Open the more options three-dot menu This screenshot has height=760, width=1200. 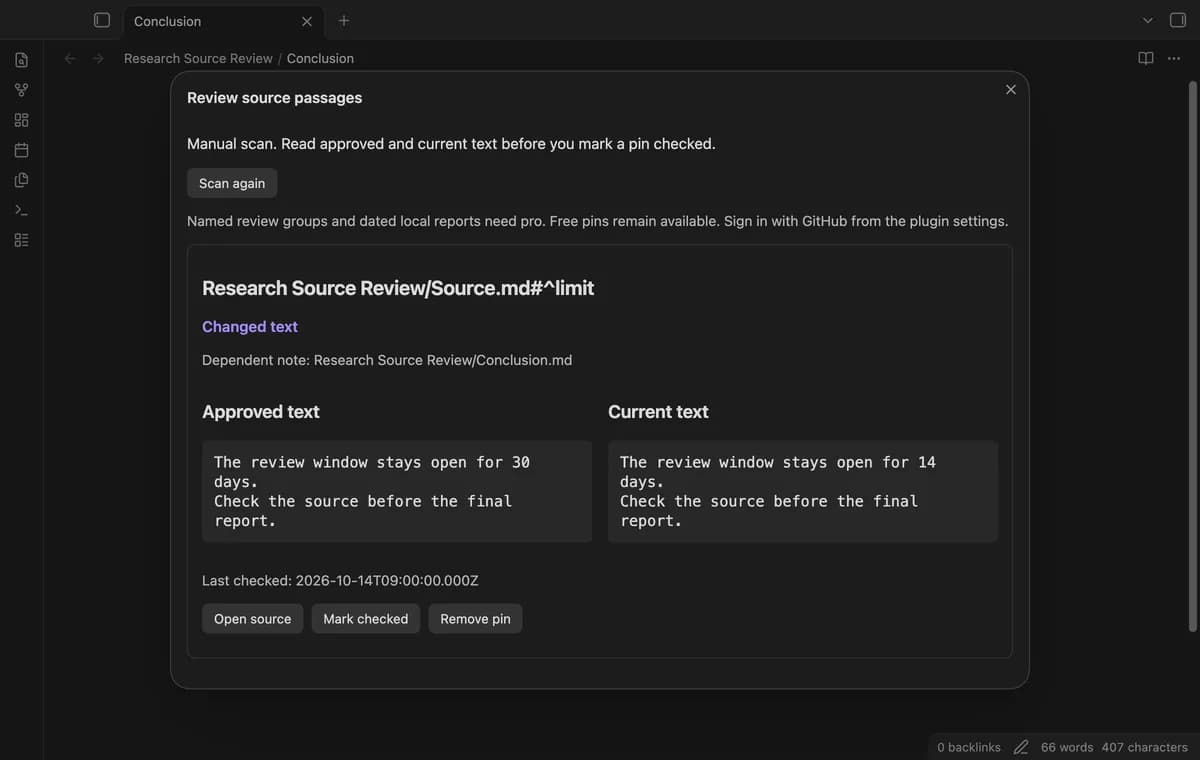pyautogui.click(x=1174, y=58)
